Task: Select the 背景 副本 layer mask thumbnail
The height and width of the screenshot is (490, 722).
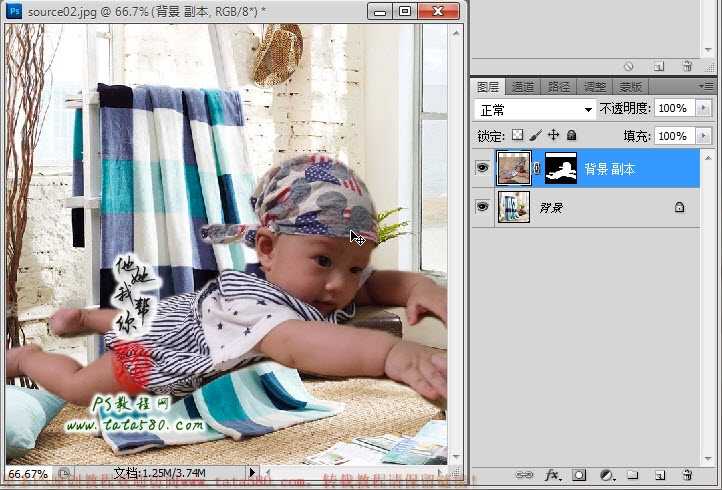Action: (561, 168)
